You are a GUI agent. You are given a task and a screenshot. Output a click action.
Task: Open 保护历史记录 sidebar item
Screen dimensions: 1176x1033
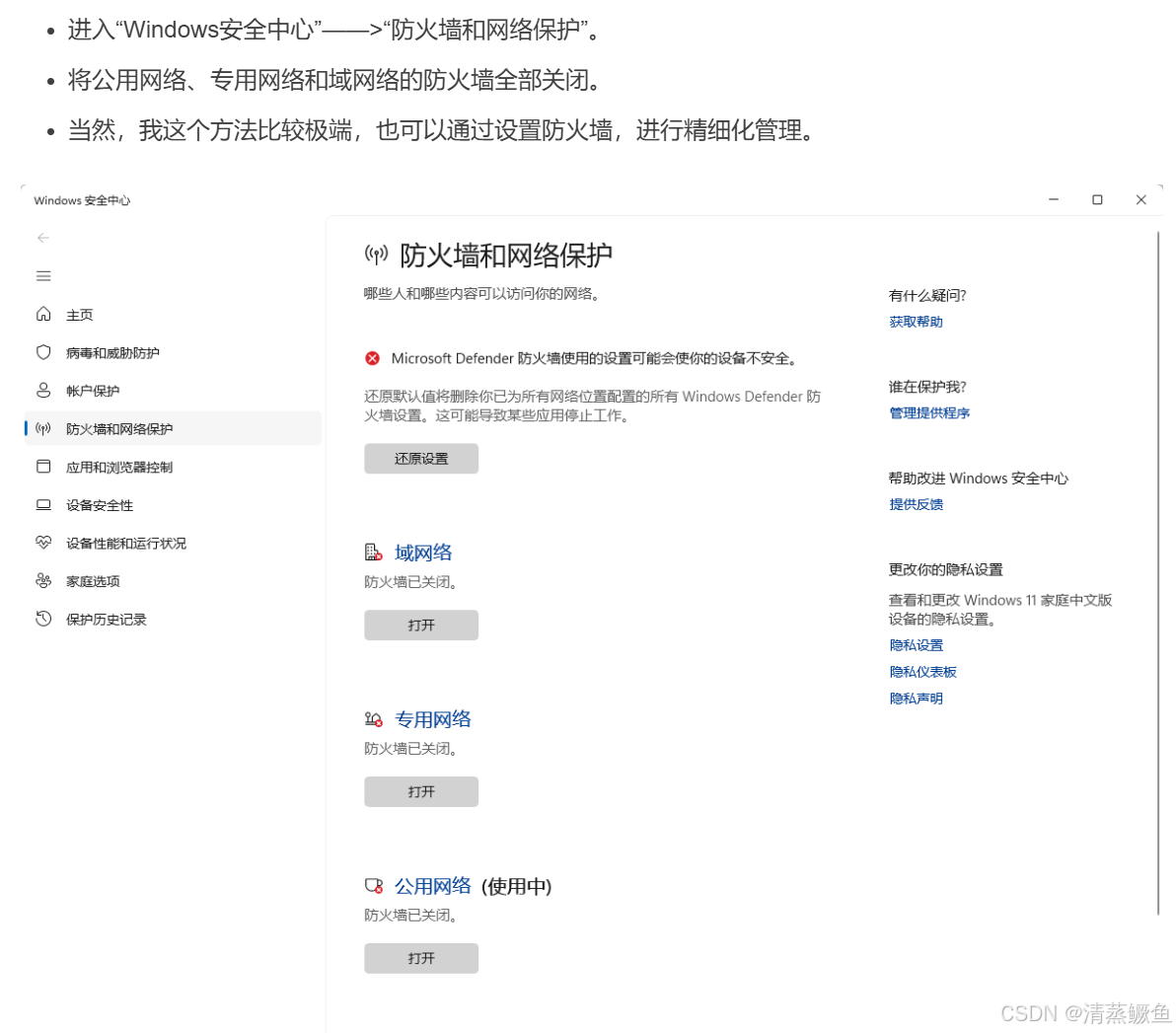click(x=173, y=620)
